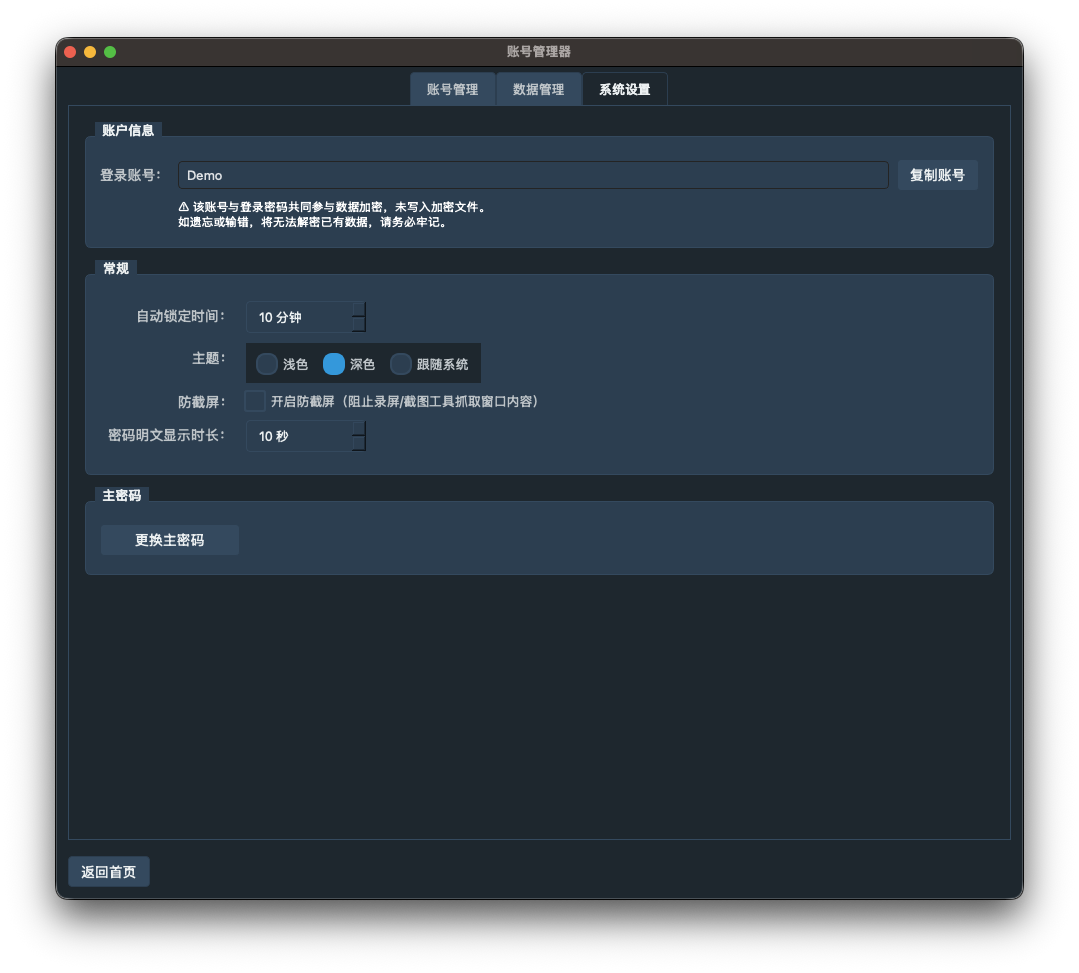The width and height of the screenshot is (1079, 973).
Task: Click the 账户信息 group title
Action: (x=128, y=130)
